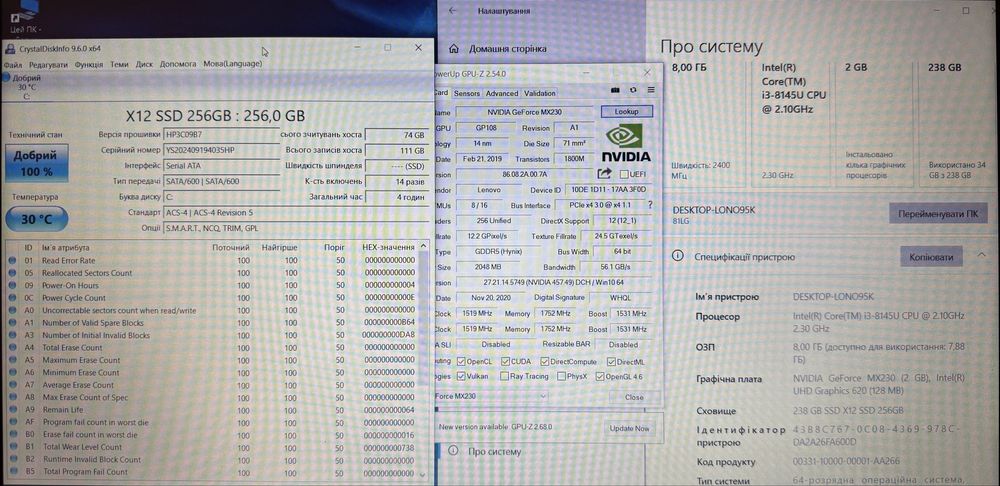
Task: Switch to the Validation tab in GPU-Z
Action: point(540,93)
